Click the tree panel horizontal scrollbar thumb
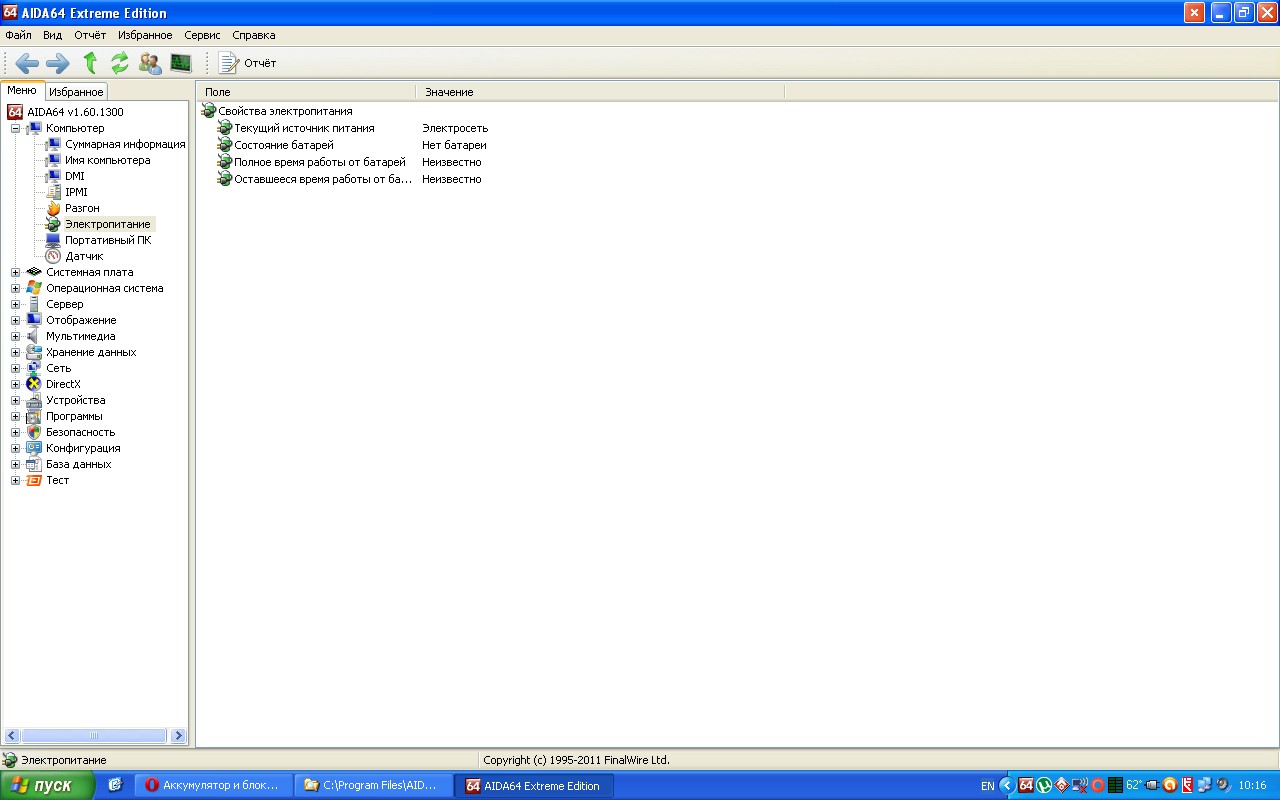 point(94,736)
